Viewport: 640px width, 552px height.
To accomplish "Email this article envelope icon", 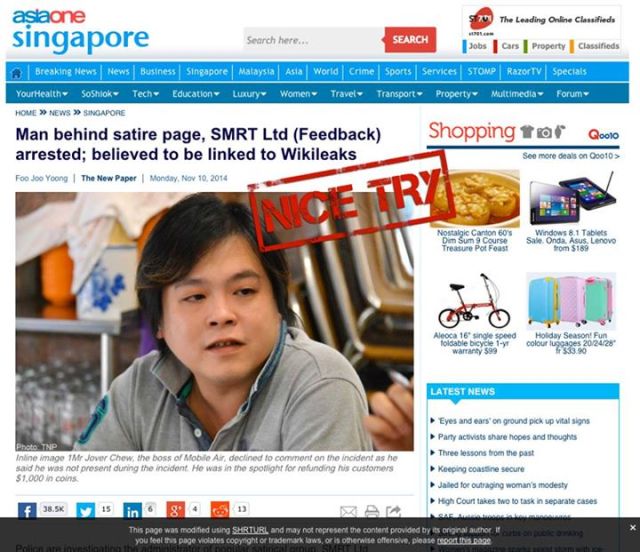I will pos(348,511).
